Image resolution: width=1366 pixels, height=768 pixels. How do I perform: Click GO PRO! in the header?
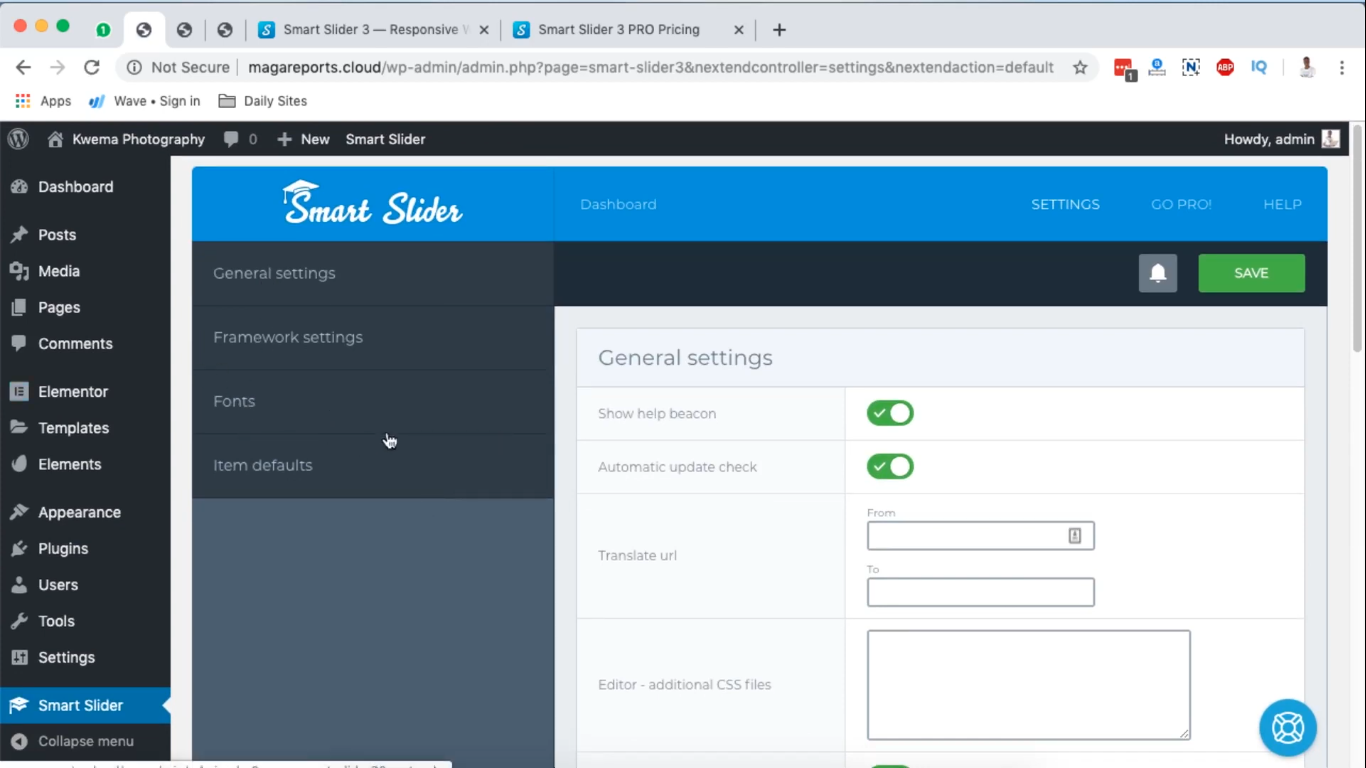(1181, 204)
